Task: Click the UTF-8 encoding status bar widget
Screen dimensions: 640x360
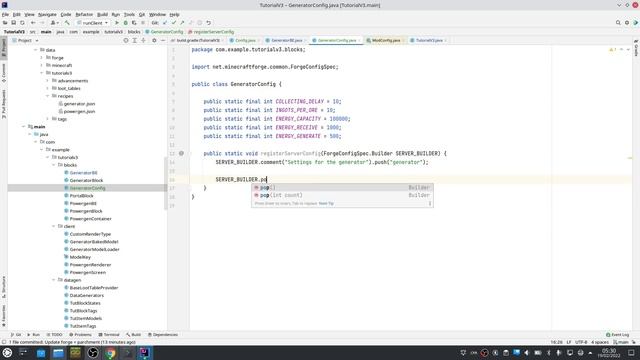Action: coord(581,342)
